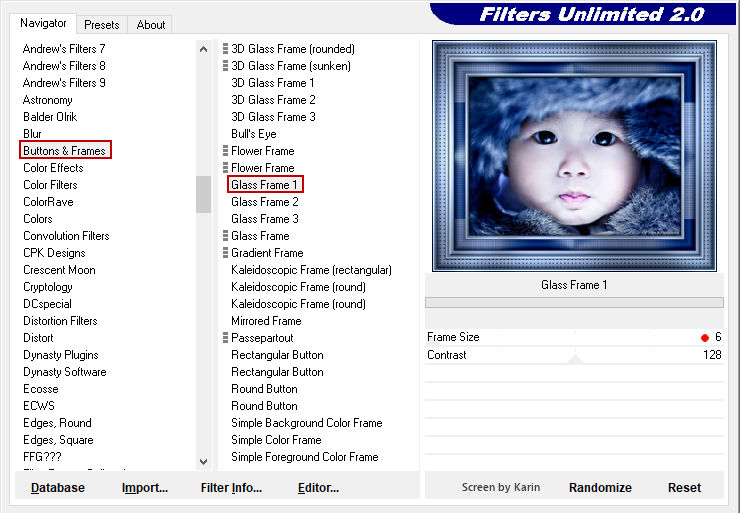Click the Glass Frame 1 preview image

[x=574, y=156]
